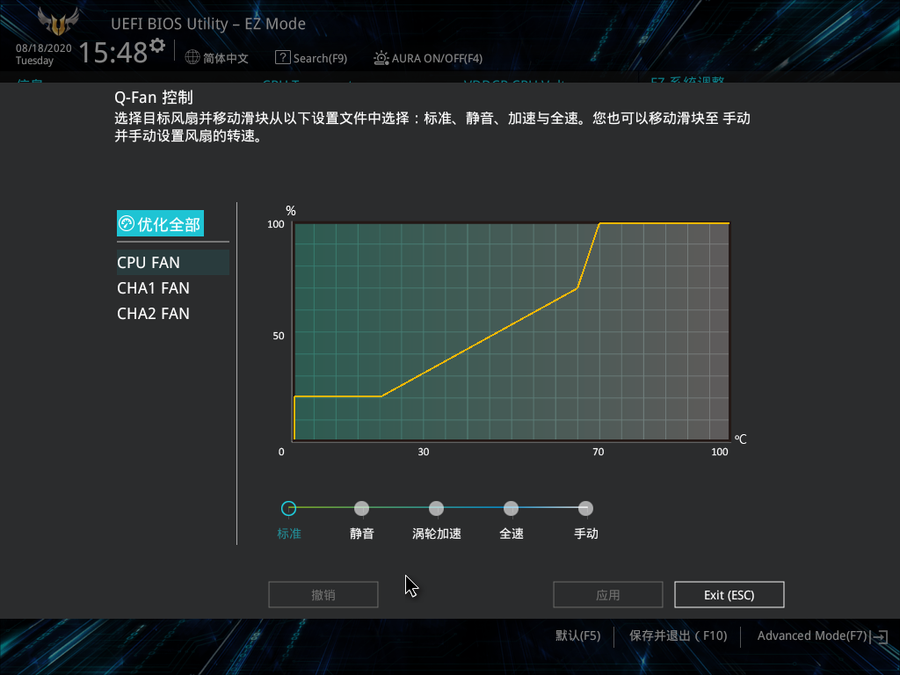The width and height of the screenshot is (900, 675).
Task: Click the AURA light bulb icon
Action: 381,58
